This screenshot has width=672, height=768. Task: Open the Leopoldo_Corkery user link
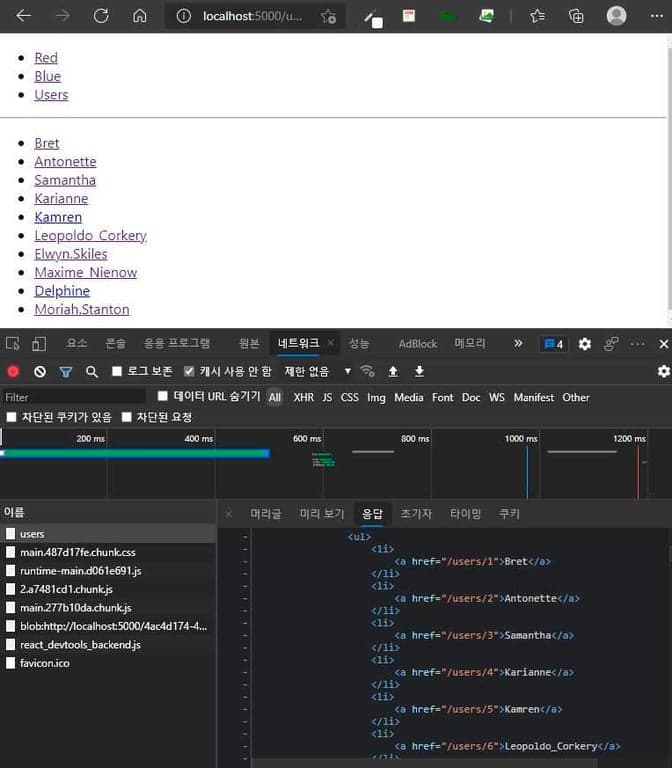coord(90,236)
